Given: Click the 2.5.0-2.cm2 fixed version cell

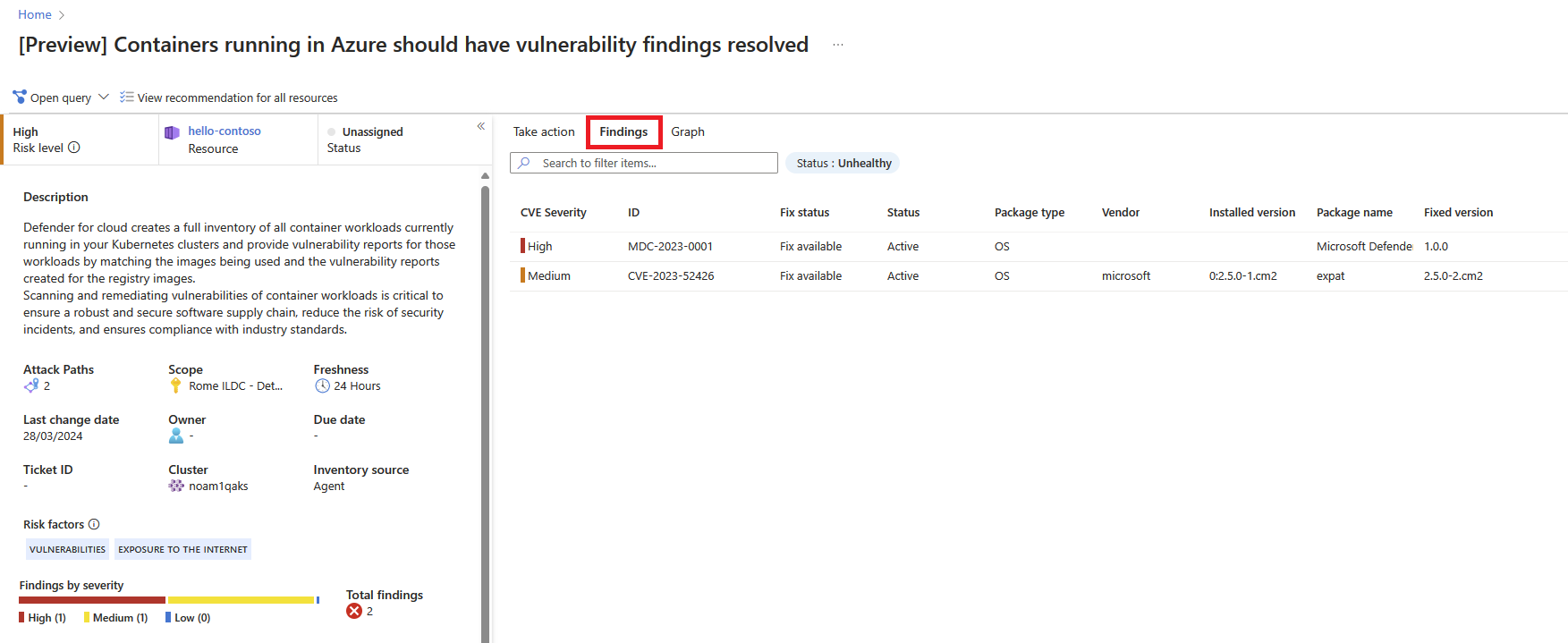Looking at the screenshot, I should coord(1454,275).
